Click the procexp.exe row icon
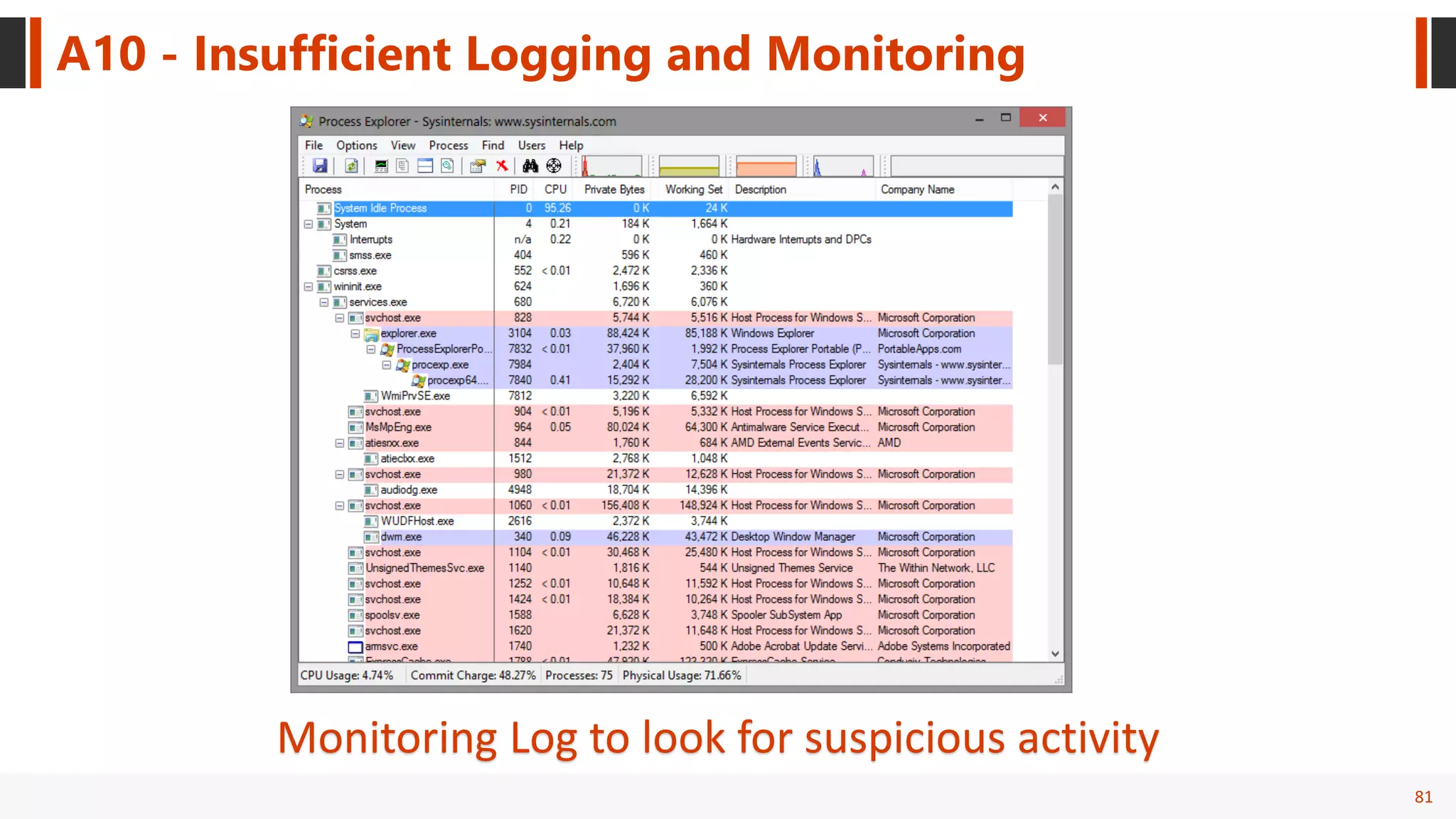 (x=403, y=365)
